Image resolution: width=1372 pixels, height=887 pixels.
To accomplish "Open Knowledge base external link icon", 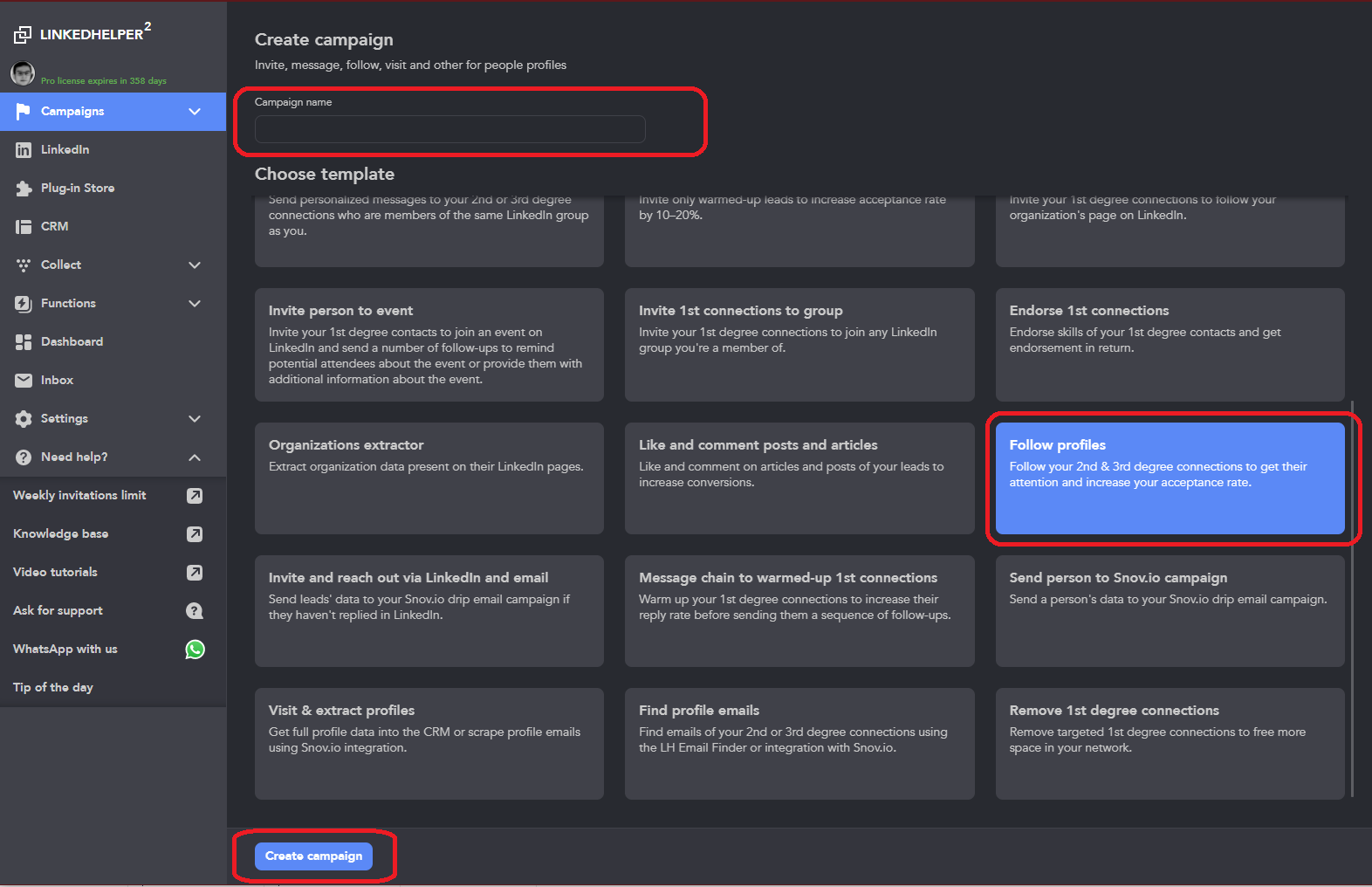I will [x=195, y=534].
